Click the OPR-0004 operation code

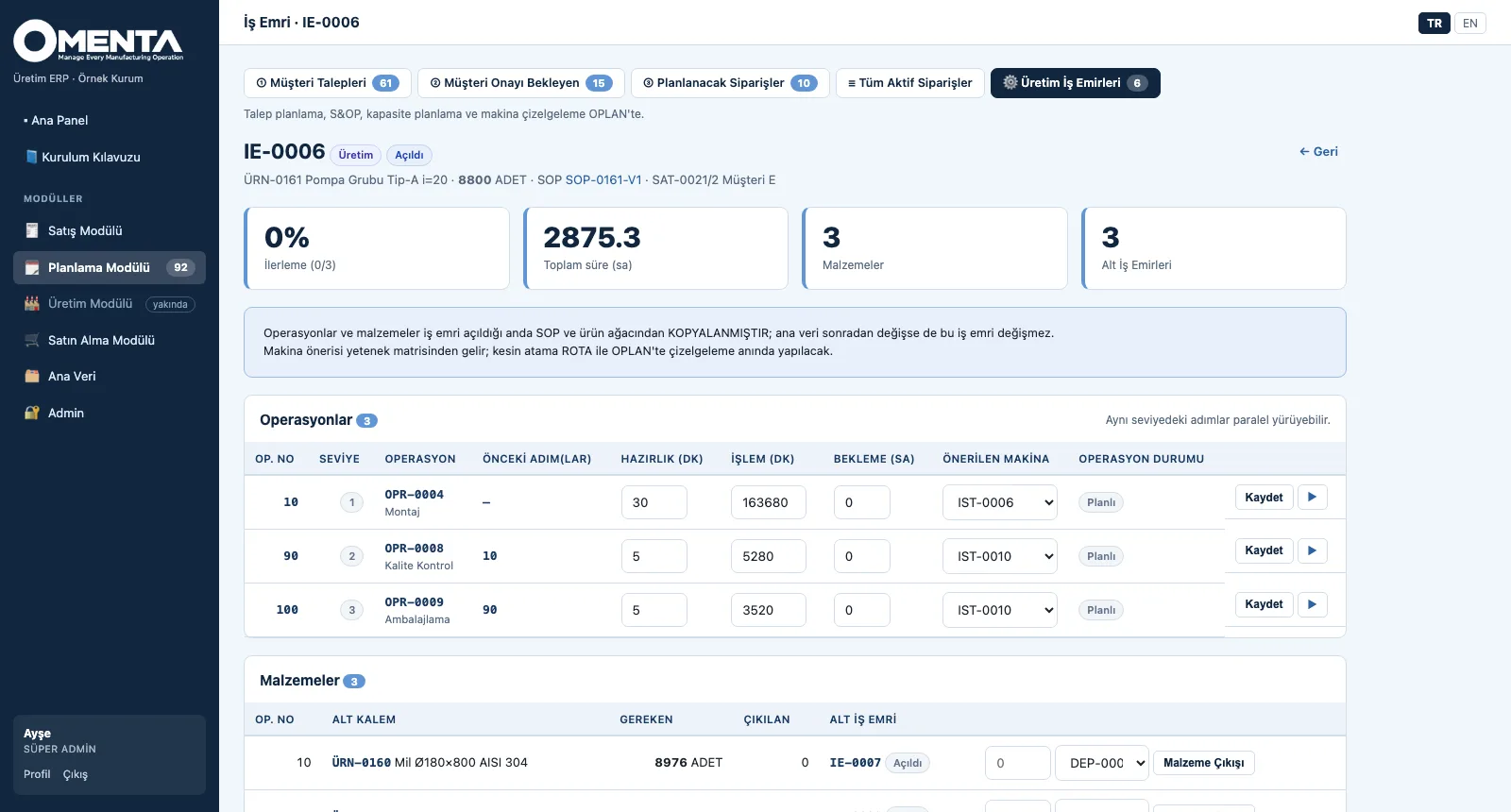(x=415, y=494)
